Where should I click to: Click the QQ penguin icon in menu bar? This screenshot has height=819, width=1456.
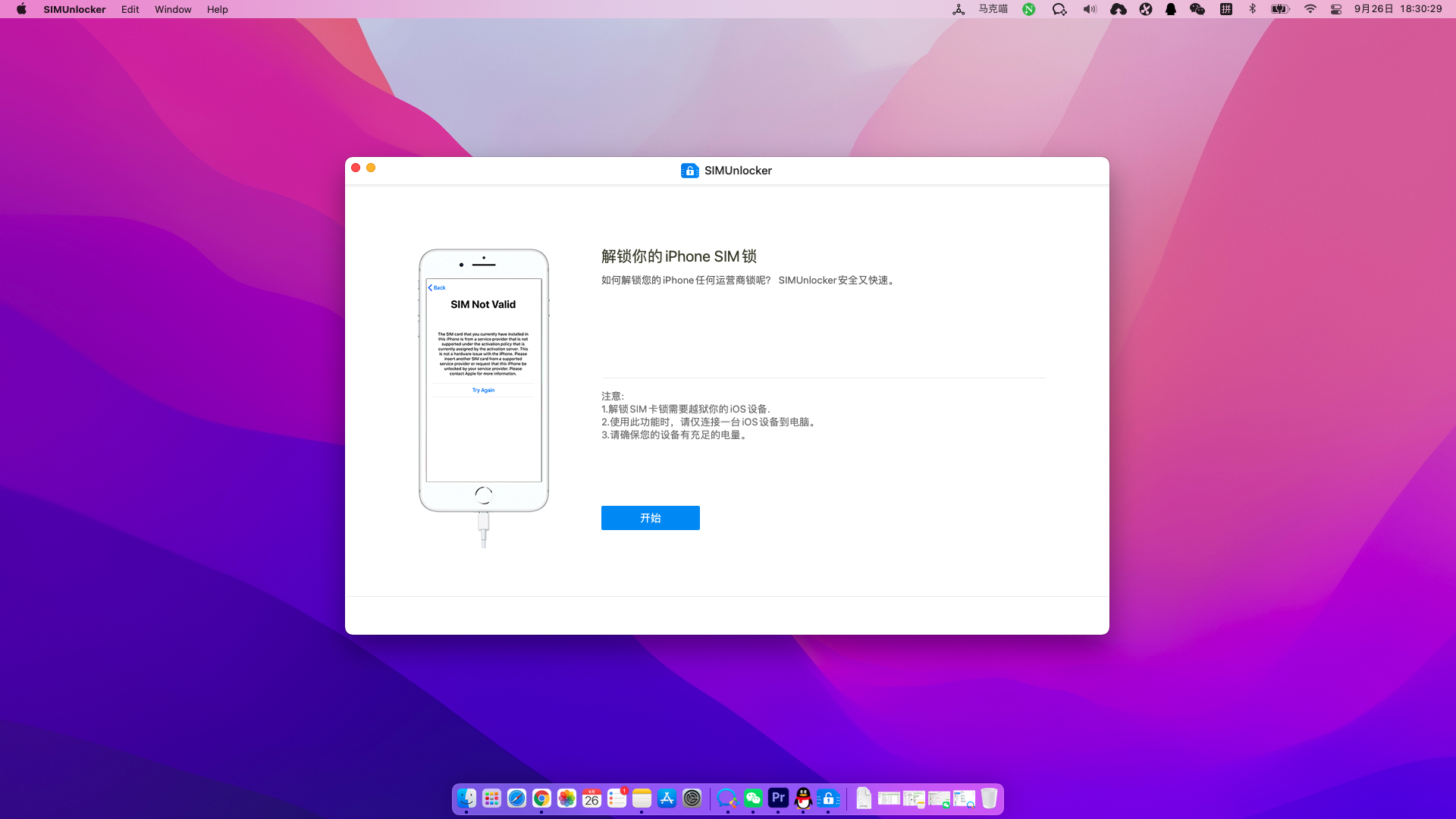coord(1171,9)
